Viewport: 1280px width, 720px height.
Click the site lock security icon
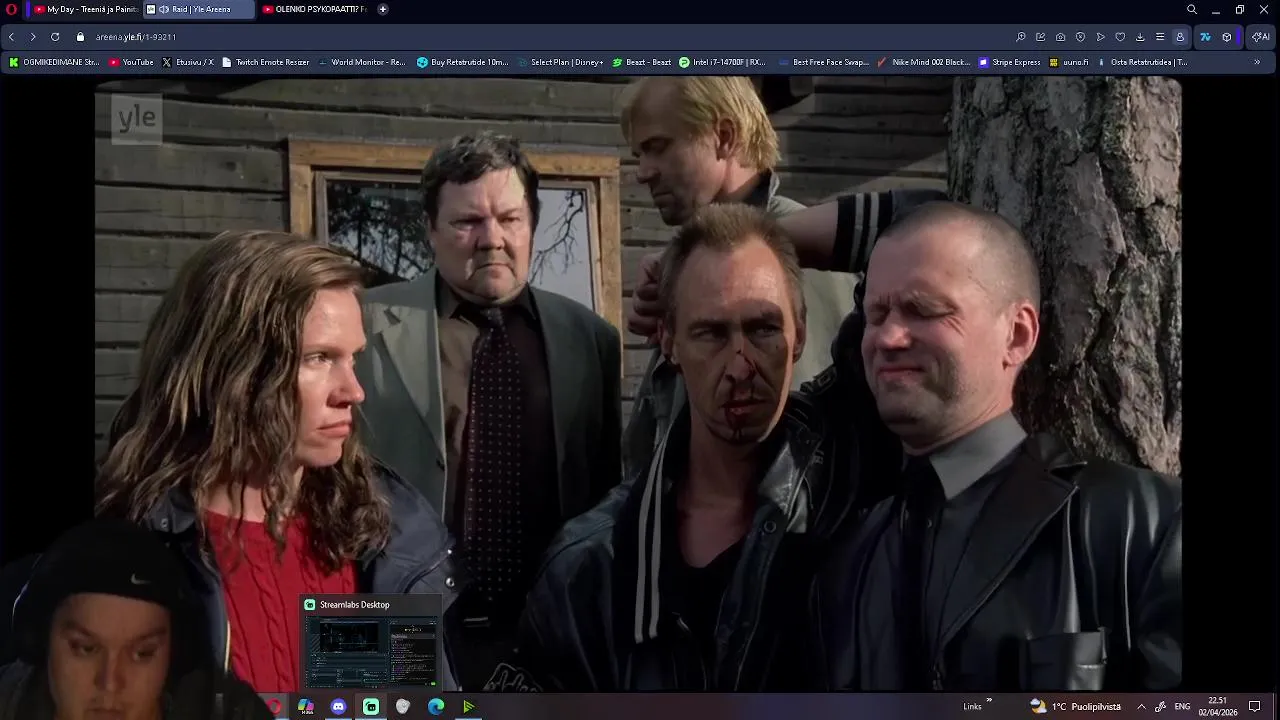(x=81, y=37)
